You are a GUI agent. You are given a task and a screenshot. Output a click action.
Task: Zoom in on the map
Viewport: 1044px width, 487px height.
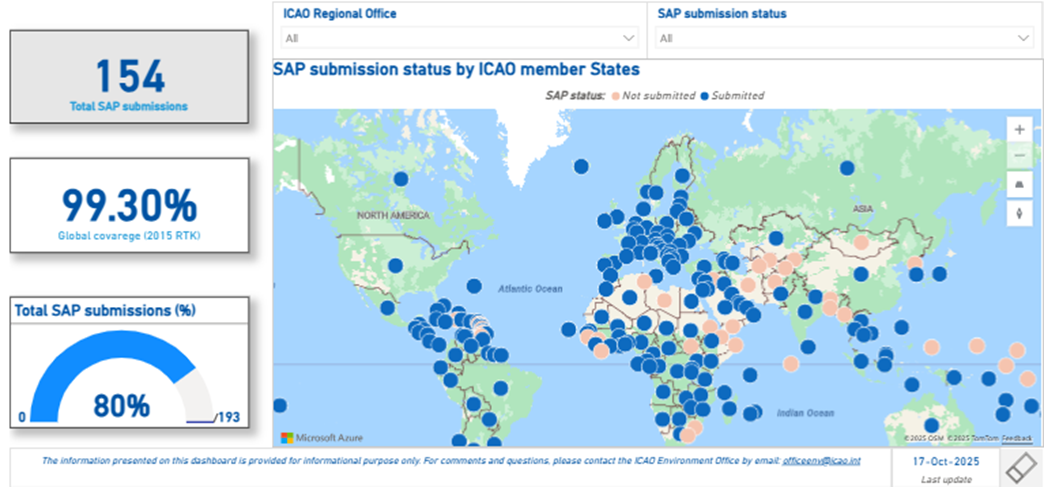[x=1019, y=129]
